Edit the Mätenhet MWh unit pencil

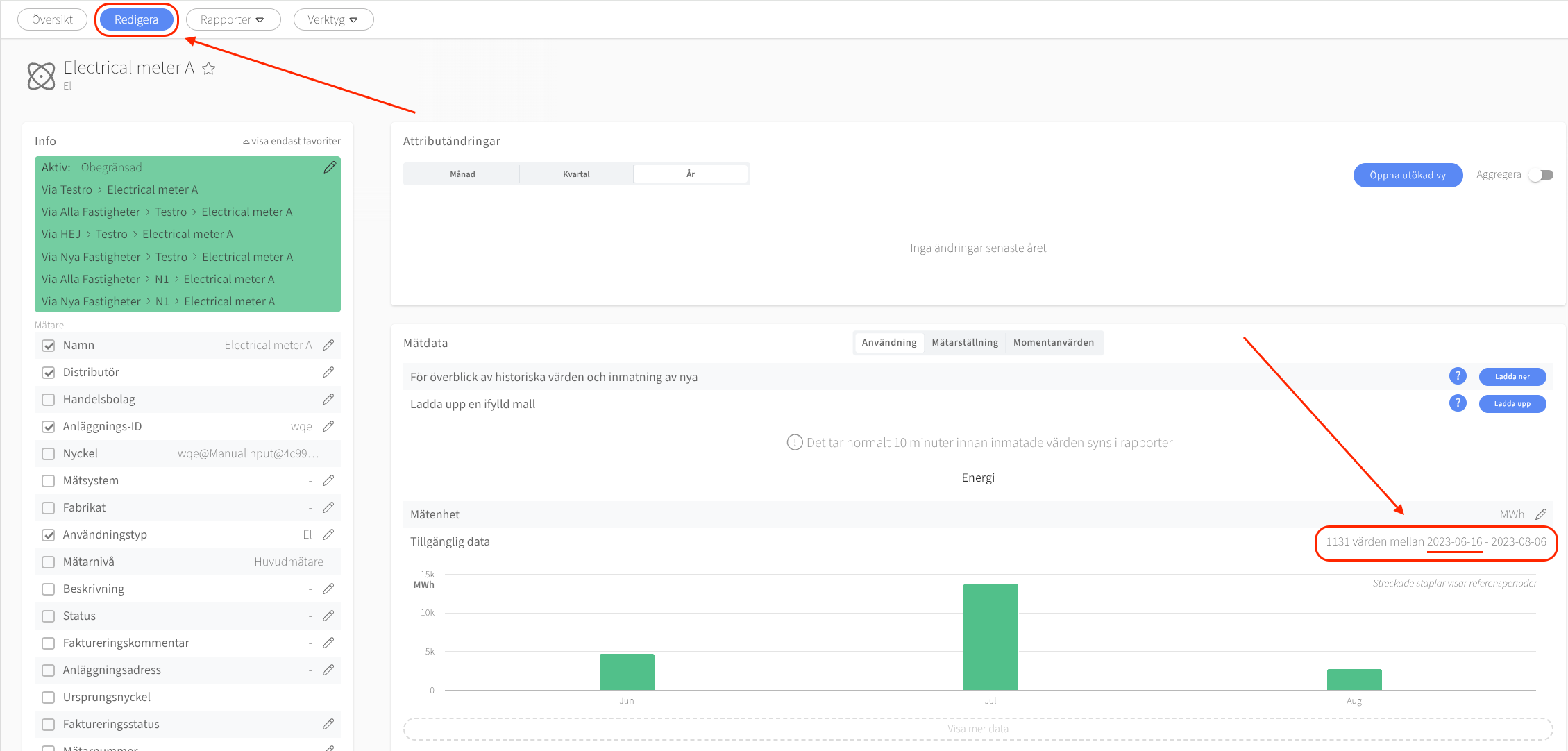coord(1541,514)
